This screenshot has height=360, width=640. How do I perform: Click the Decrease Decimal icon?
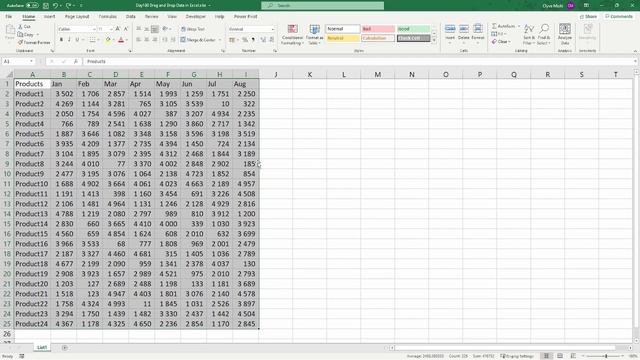(271, 40)
